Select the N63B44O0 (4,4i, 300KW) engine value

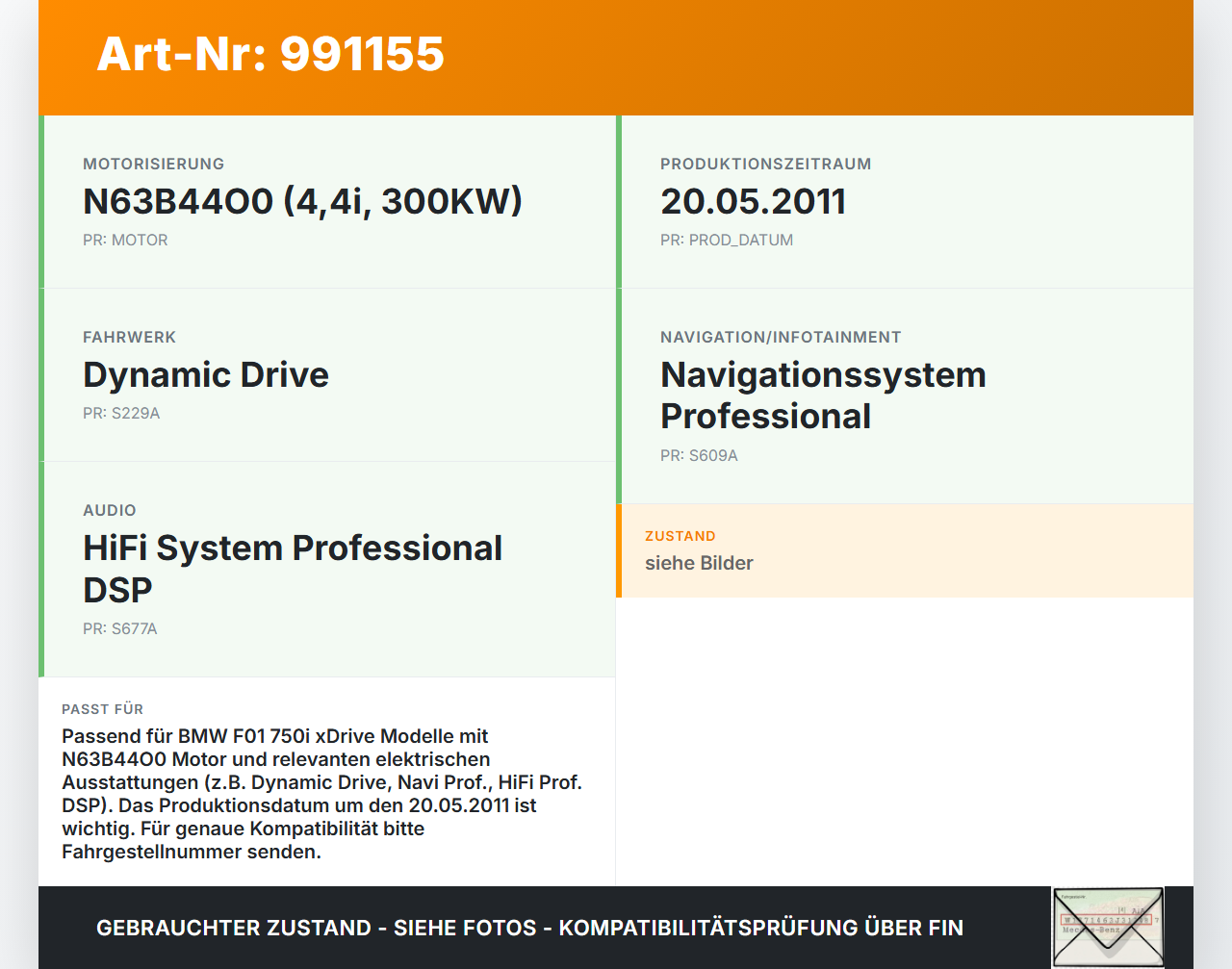(x=302, y=201)
